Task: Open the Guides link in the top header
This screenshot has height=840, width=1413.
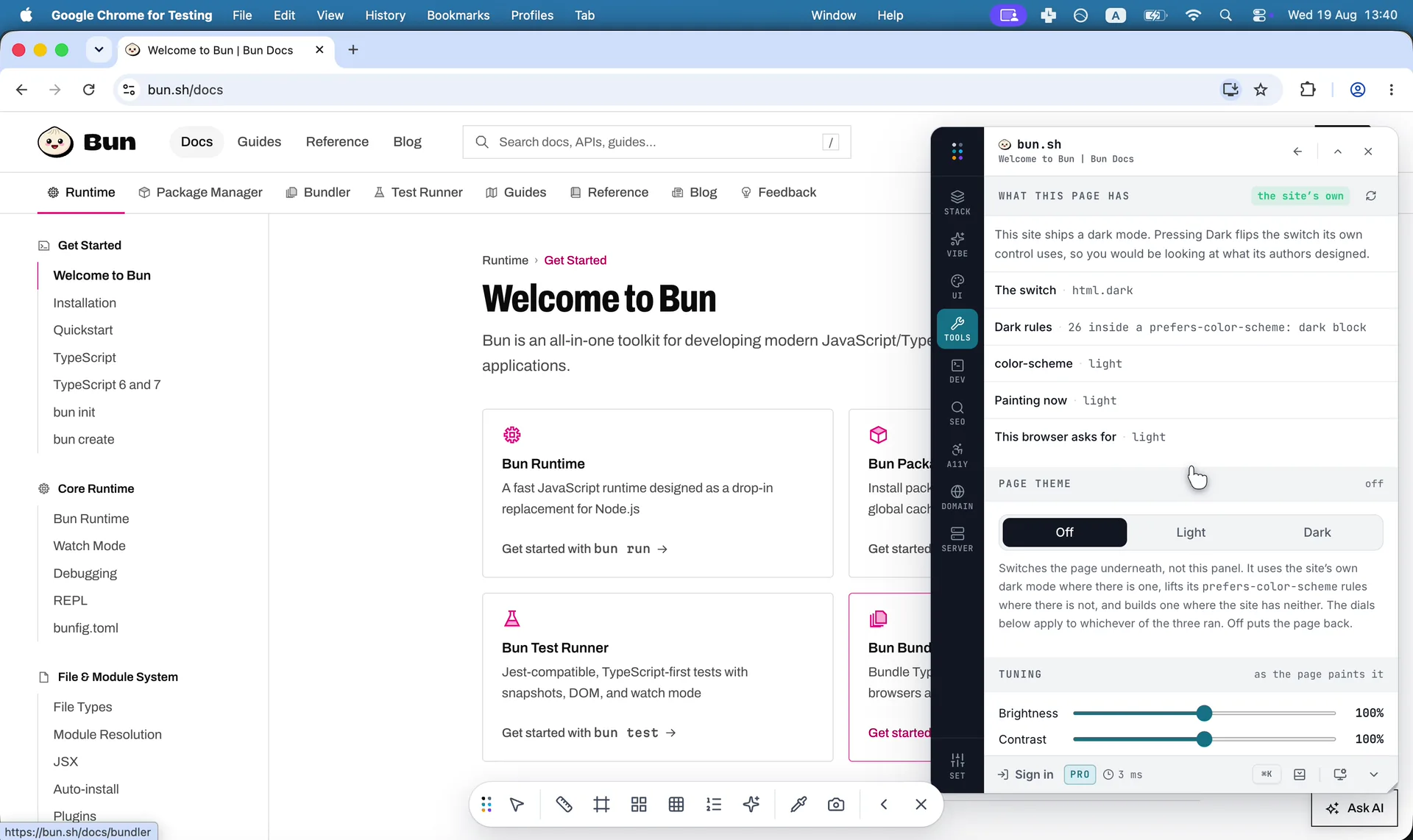Action: (x=259, y=142)
